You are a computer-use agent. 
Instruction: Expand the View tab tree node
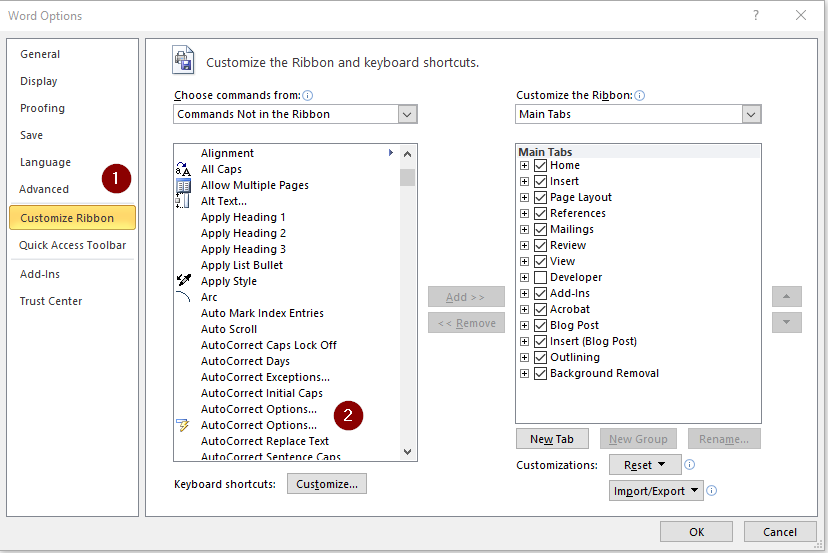[x=524, y=261]
